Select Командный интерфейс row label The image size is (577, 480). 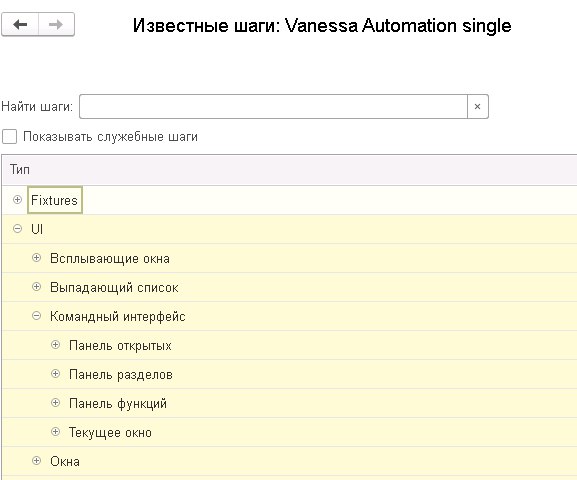[118, 317]
